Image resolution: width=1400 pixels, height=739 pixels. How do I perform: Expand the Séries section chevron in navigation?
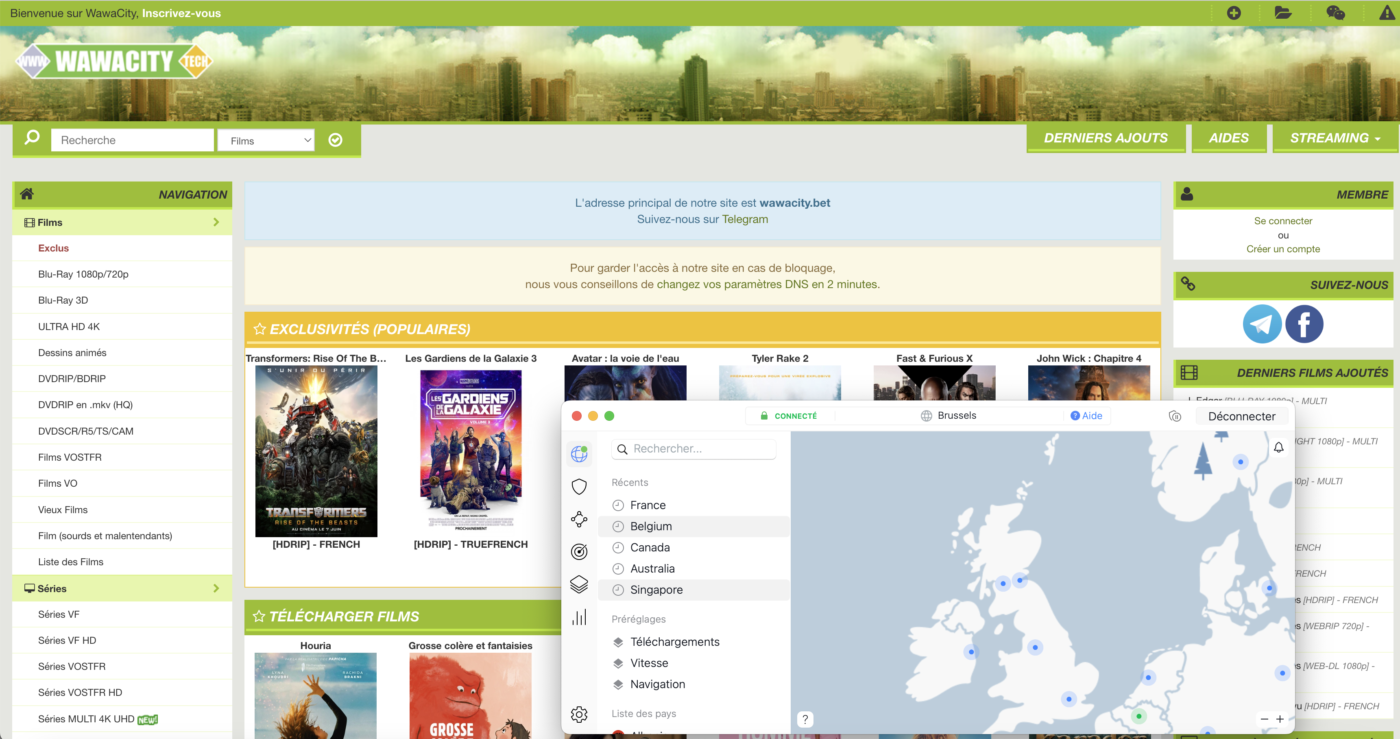coord(216,588)
